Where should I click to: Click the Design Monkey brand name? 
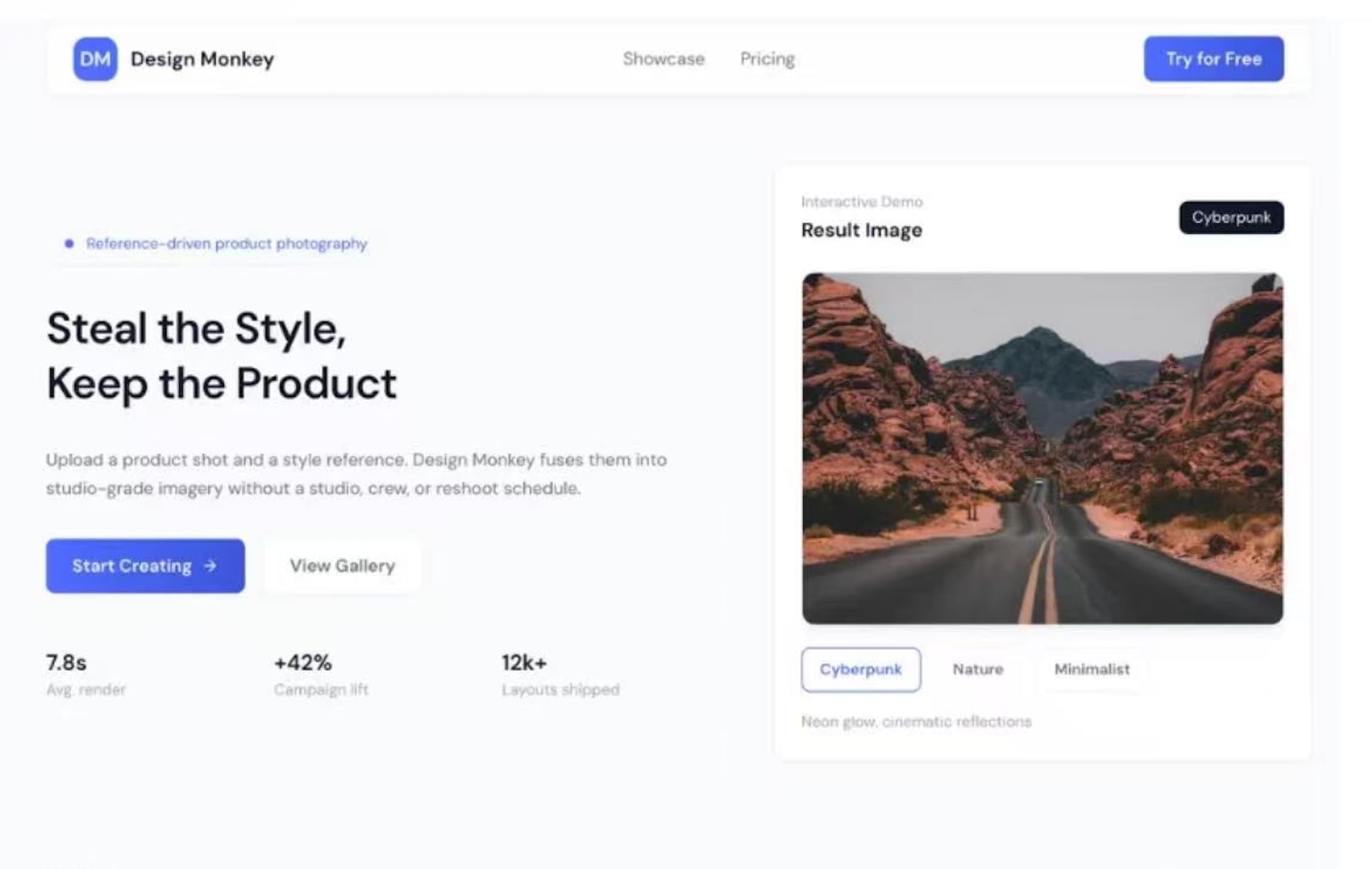[x=202, y=58]
